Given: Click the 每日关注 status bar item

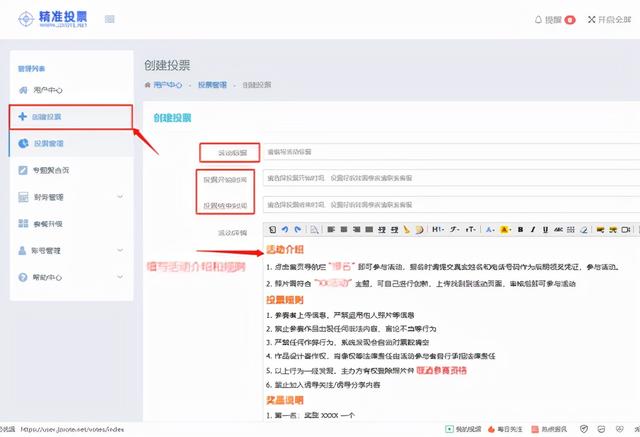Looking at the screenshot, I should click(505, 429).
